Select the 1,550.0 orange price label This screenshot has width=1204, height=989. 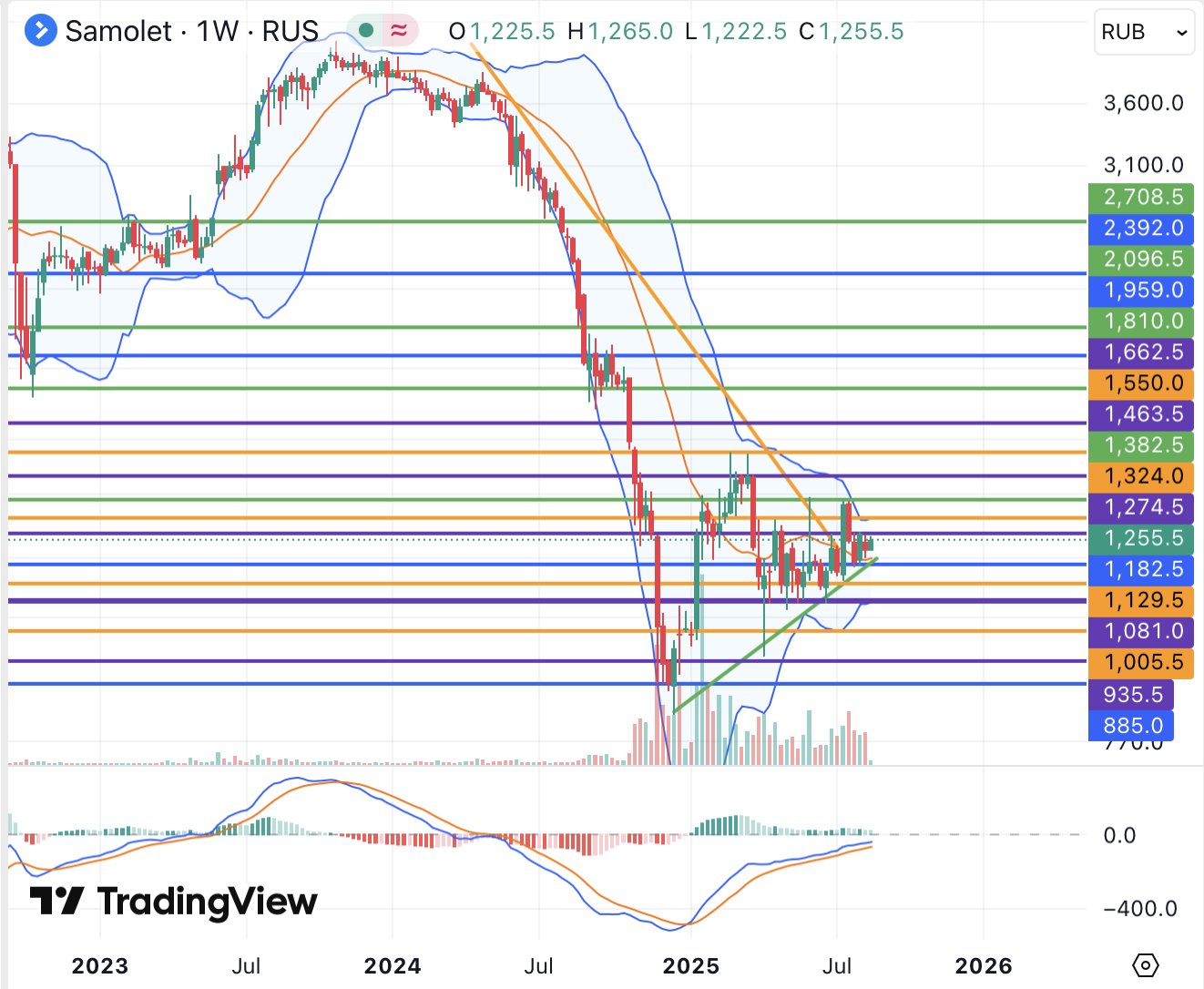pyautogui.click(x=1141, y=383)
